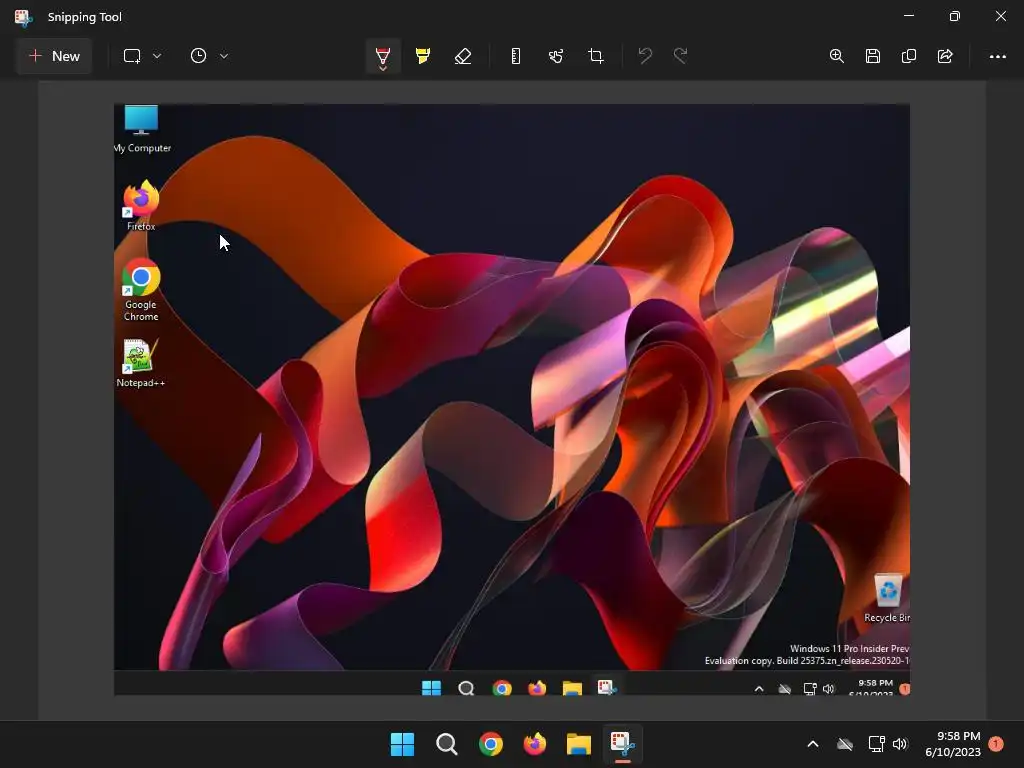The width and height of the screenshot is (1024, 768).
Task: Select the Eraser tool
Action: pos(462,56)
